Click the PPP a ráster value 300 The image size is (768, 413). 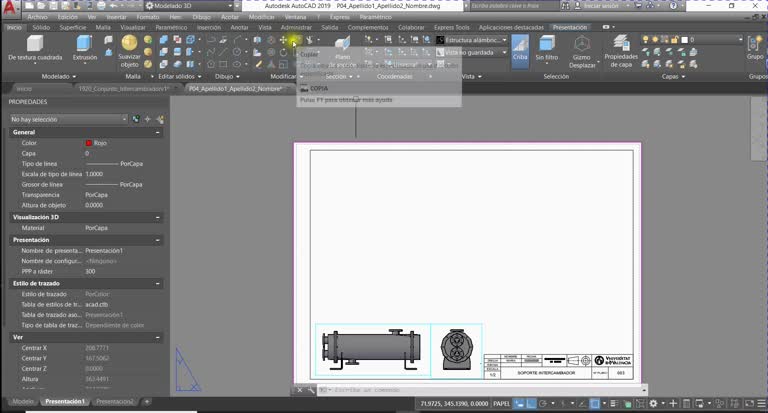90,271
